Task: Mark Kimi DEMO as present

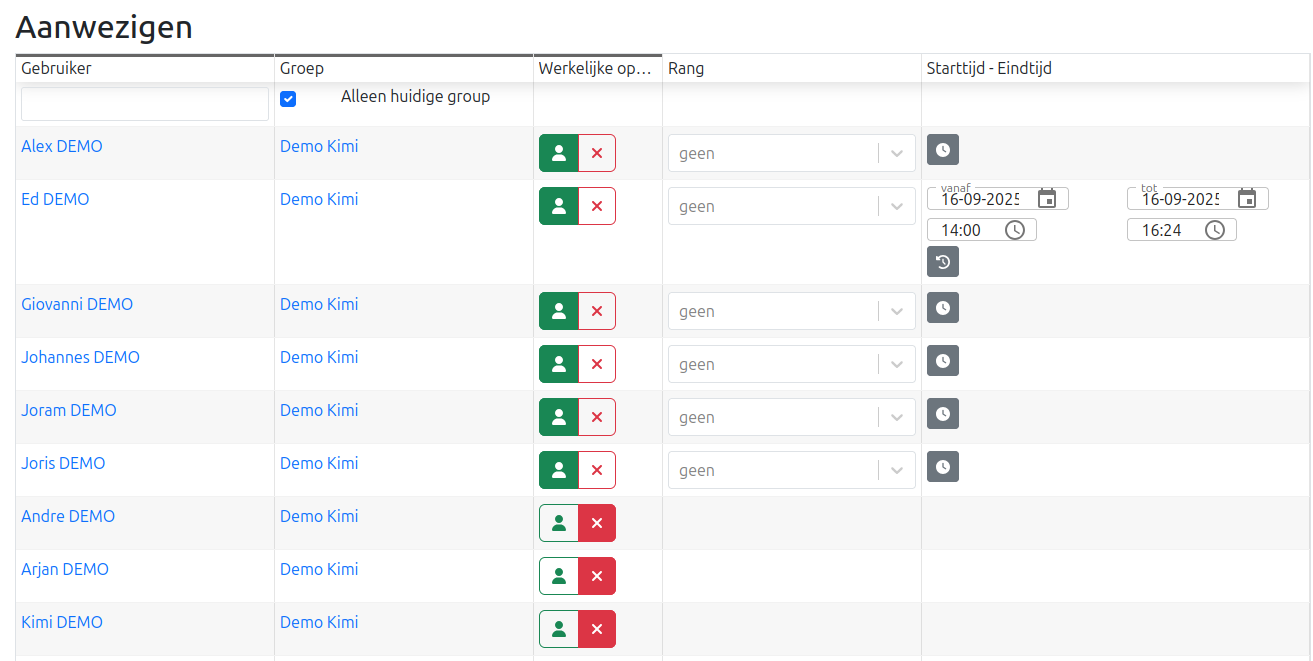Action: (559, 629)
